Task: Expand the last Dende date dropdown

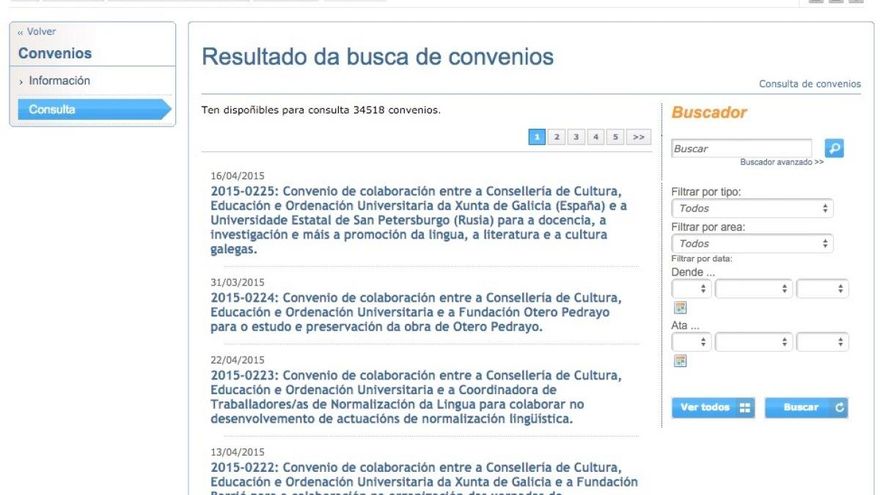Action: [822, 289]
